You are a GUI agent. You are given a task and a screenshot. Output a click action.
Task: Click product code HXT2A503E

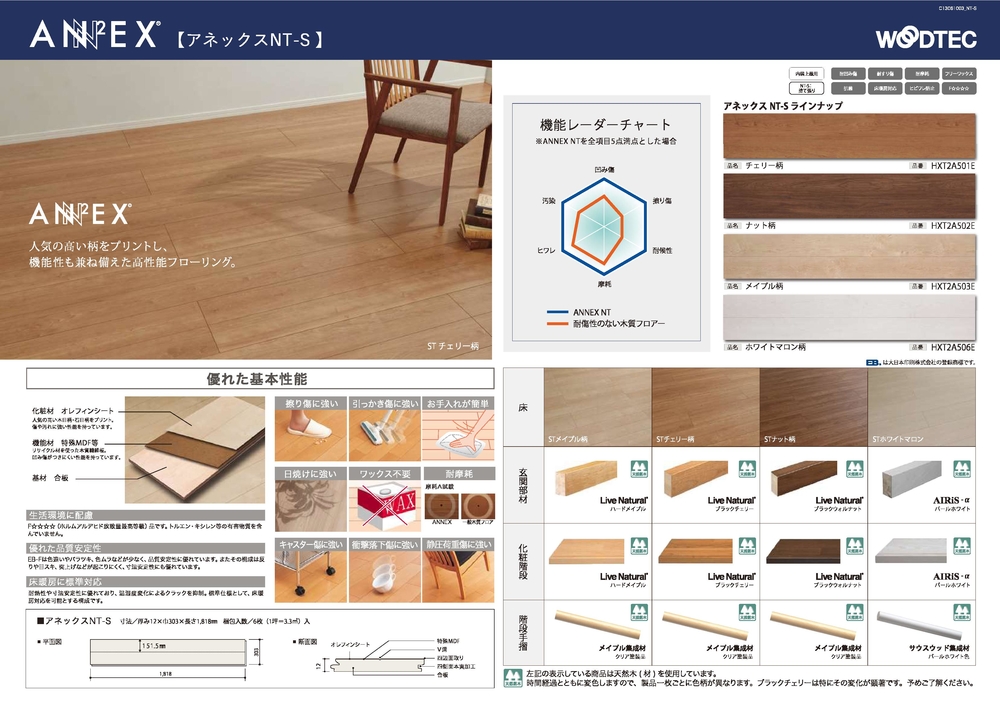click(953, 286)
